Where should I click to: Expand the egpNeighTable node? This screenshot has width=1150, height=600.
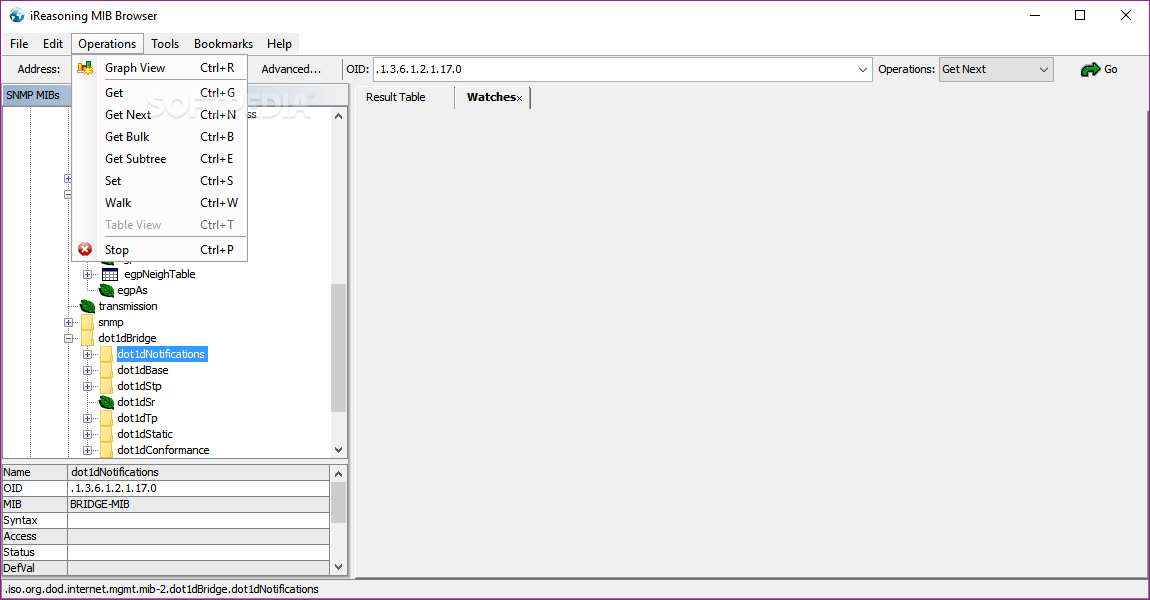pos(87,274)
